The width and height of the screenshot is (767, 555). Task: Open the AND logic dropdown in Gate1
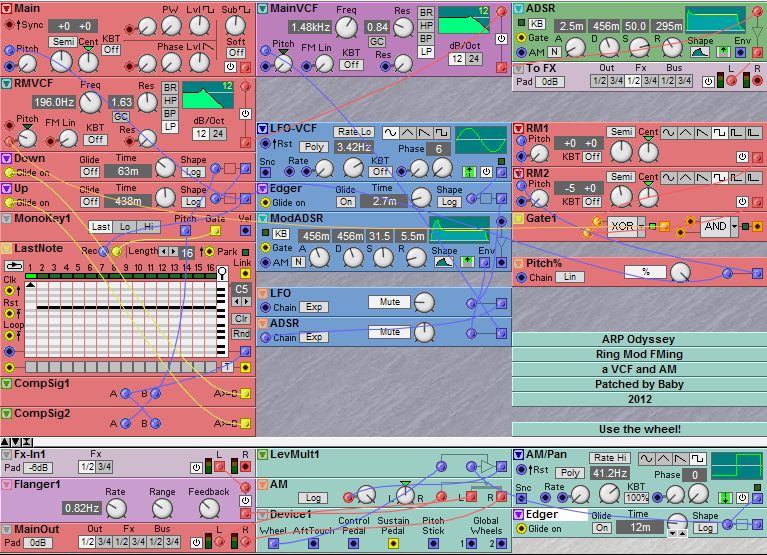[734, 226]
